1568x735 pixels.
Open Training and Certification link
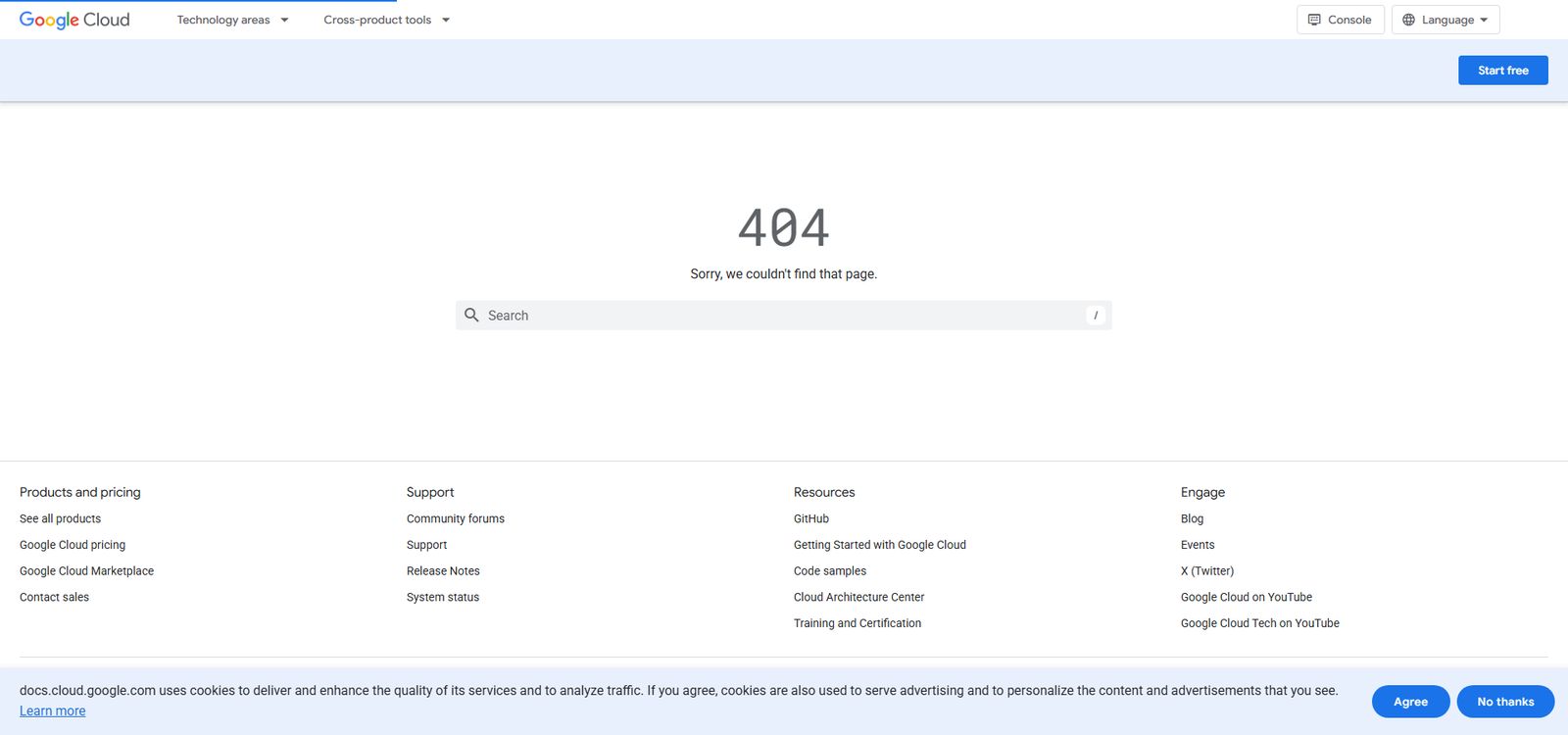(x=857, y=623)
